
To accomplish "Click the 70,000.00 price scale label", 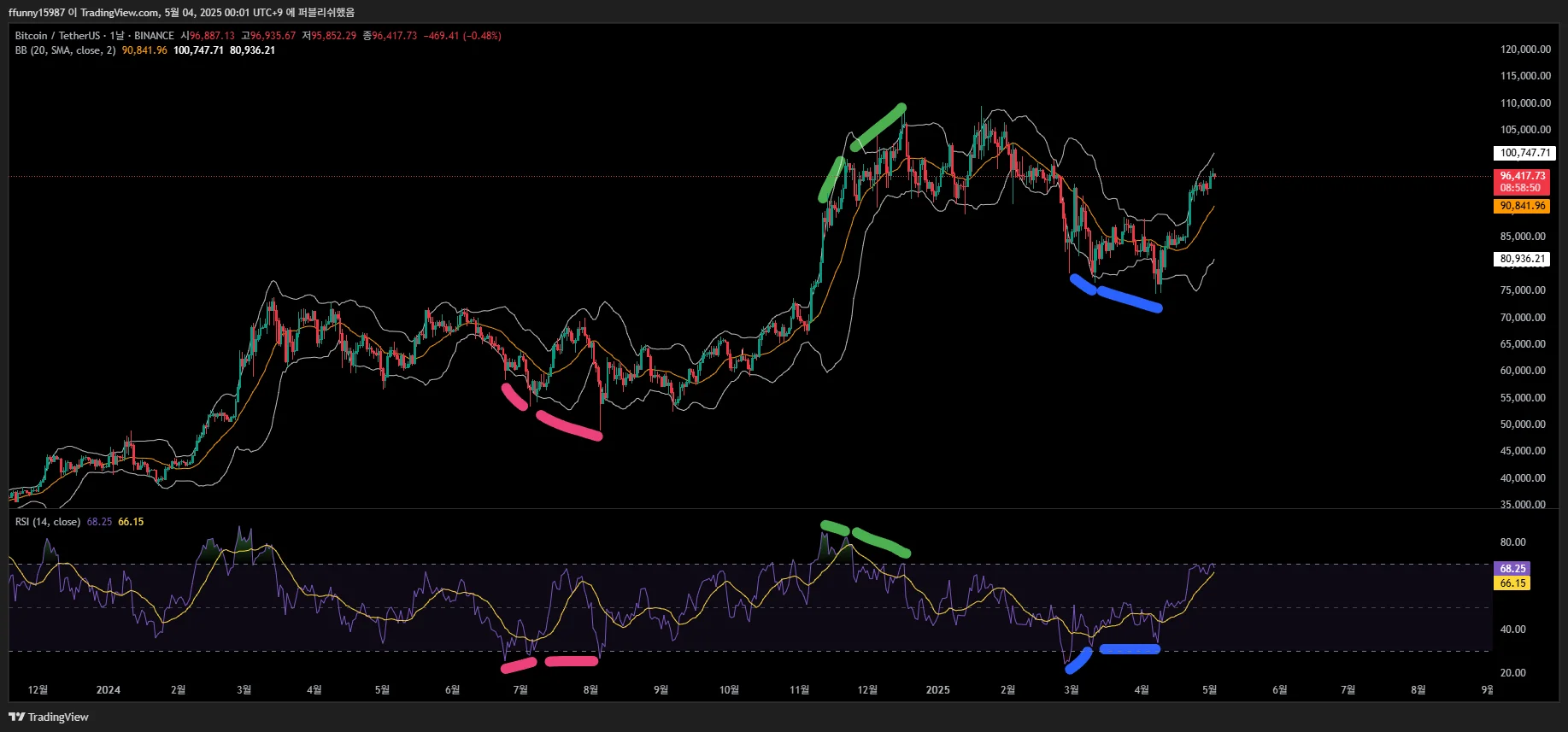I will (1523, 318).
